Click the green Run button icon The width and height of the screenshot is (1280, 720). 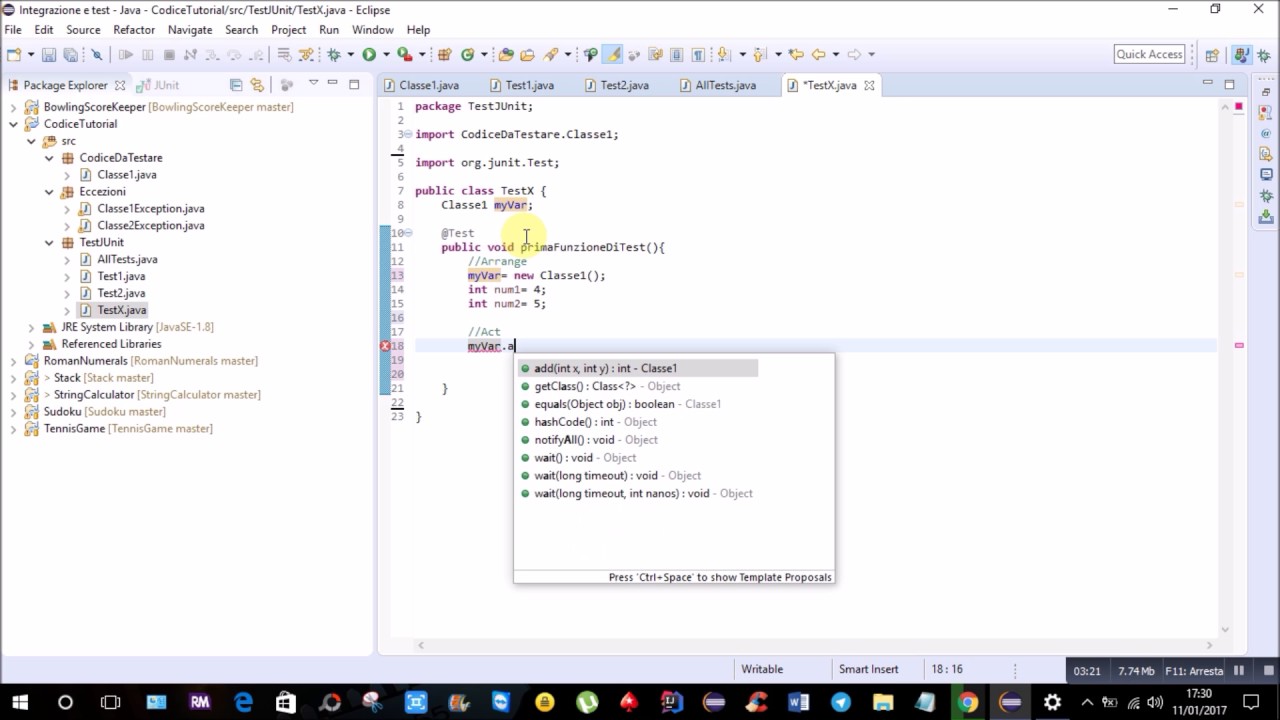369,55
